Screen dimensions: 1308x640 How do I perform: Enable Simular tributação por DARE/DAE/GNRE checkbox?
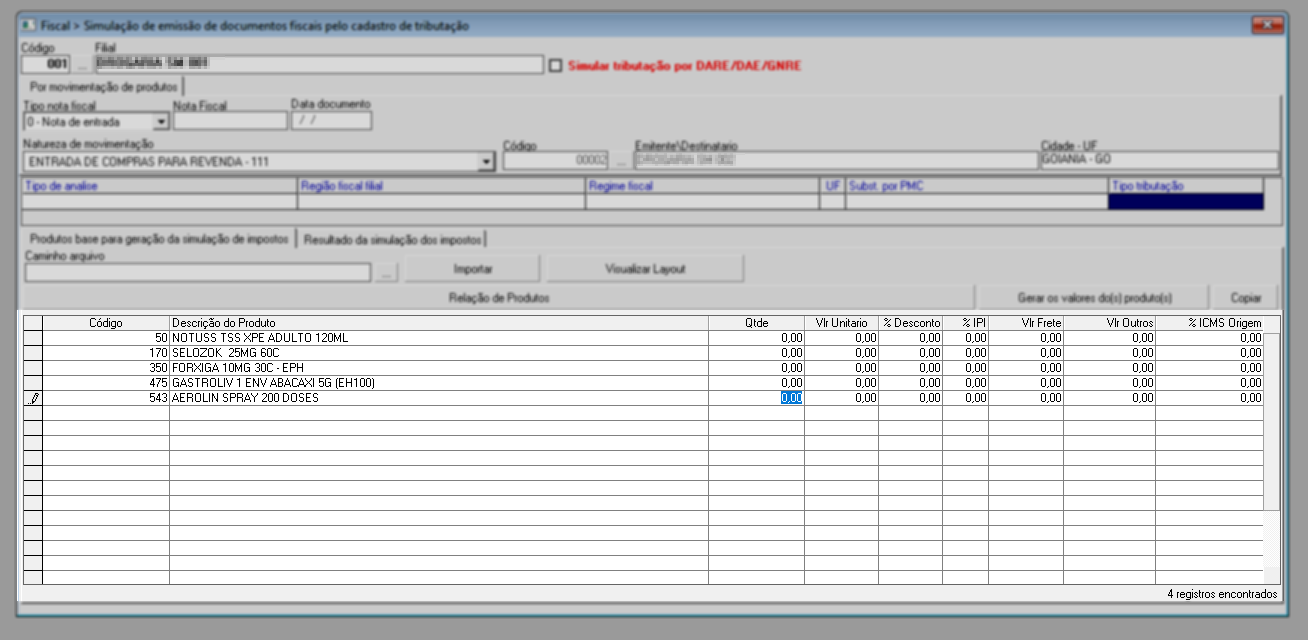point(556,66)
